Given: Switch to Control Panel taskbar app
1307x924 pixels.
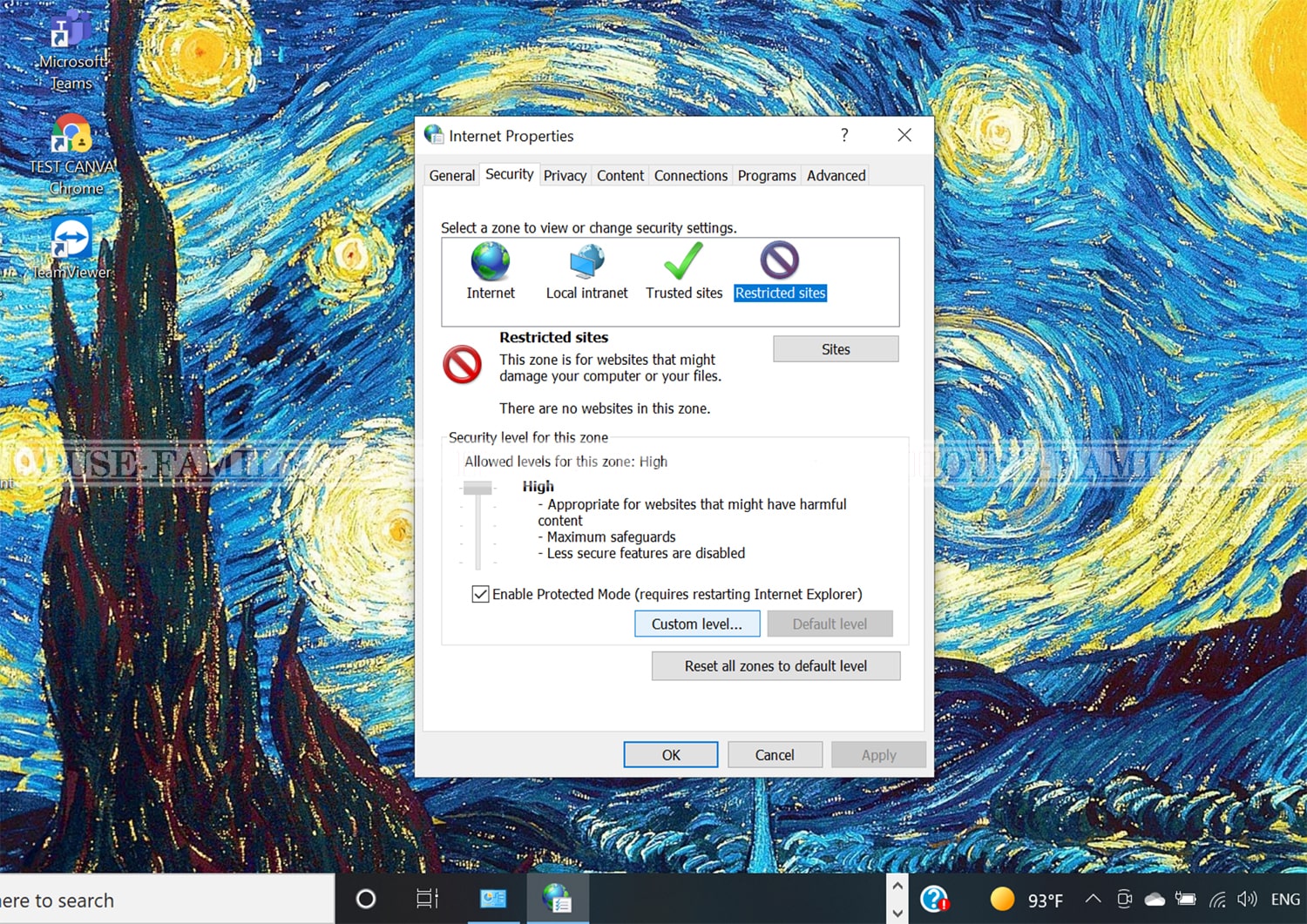Looking at the screenshot, I should tap(493, 899).
